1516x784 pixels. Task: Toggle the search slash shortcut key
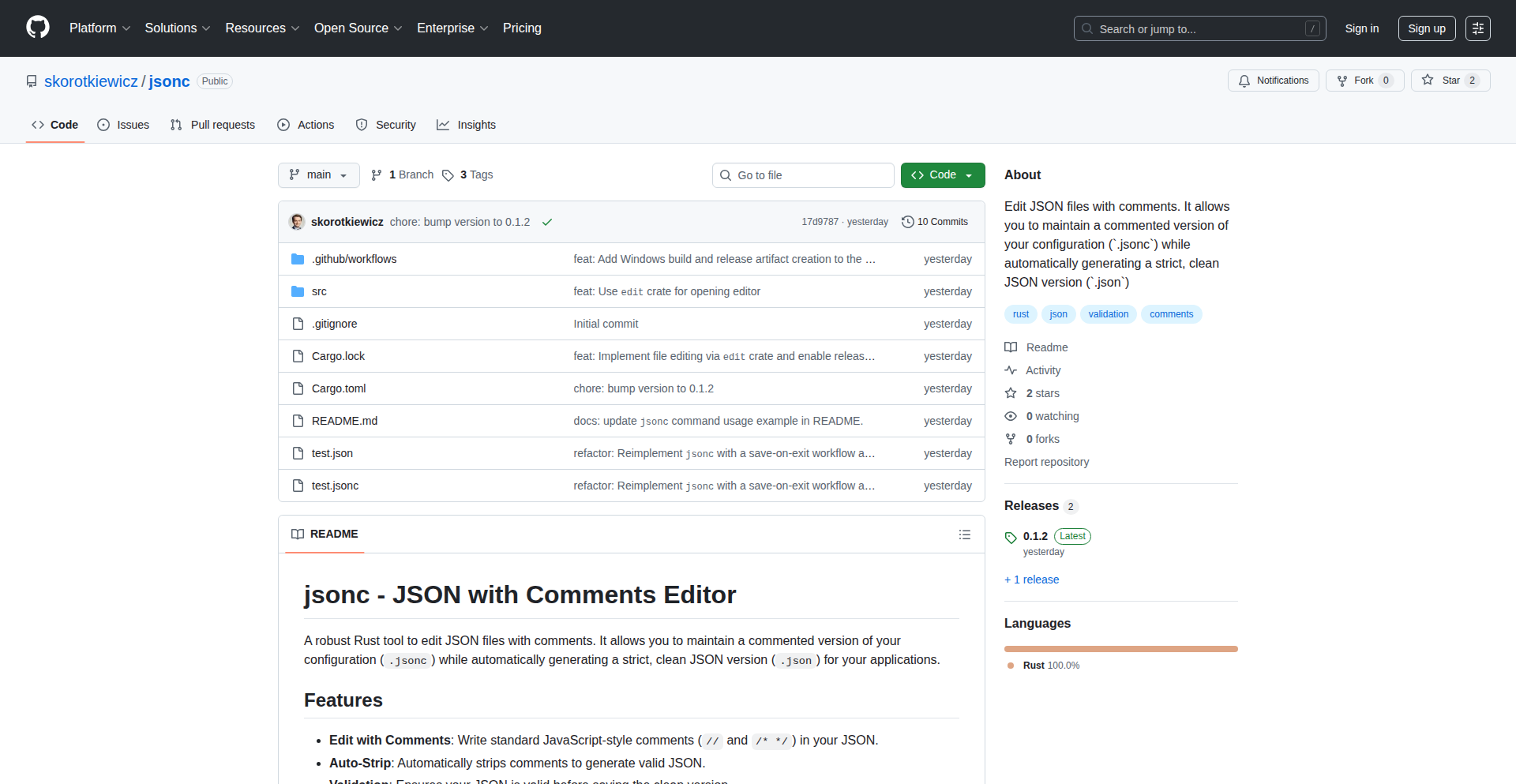pos(1312,28)
